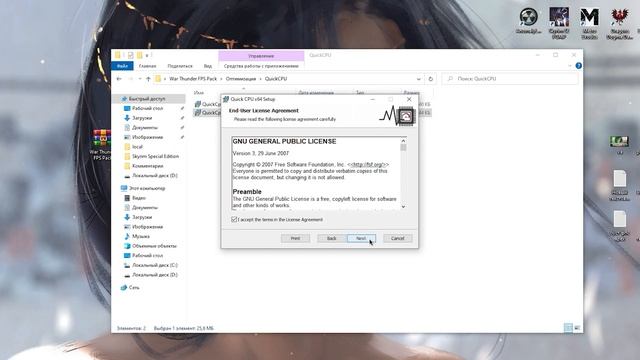Image resolution: width=640 pixels, height=360 pixels.
Task: Open Изображения under Quick access
Action: (x=147, y=137)
